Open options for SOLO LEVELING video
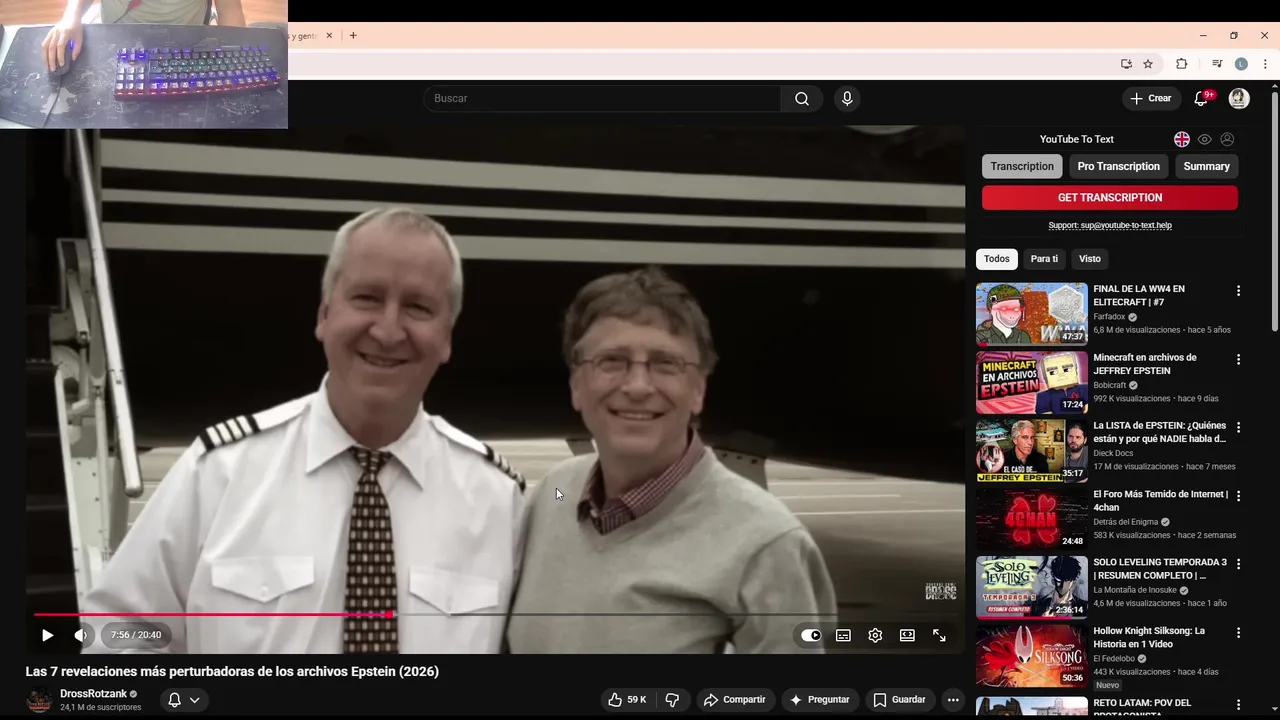The image size is (1280, 720). point(1238,564)
